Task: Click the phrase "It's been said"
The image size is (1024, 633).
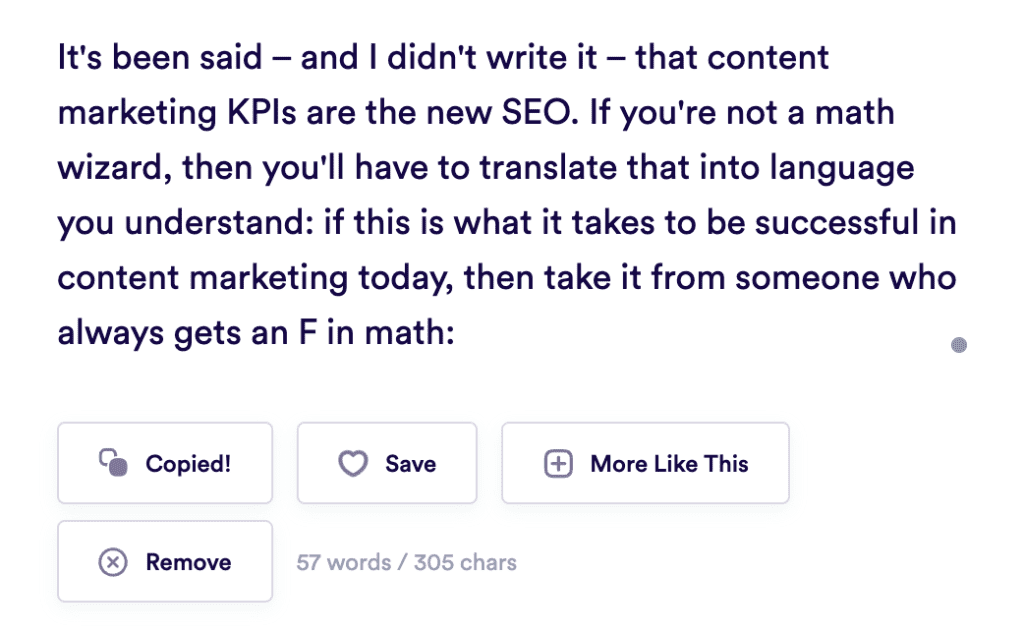Action: (158, 57)
